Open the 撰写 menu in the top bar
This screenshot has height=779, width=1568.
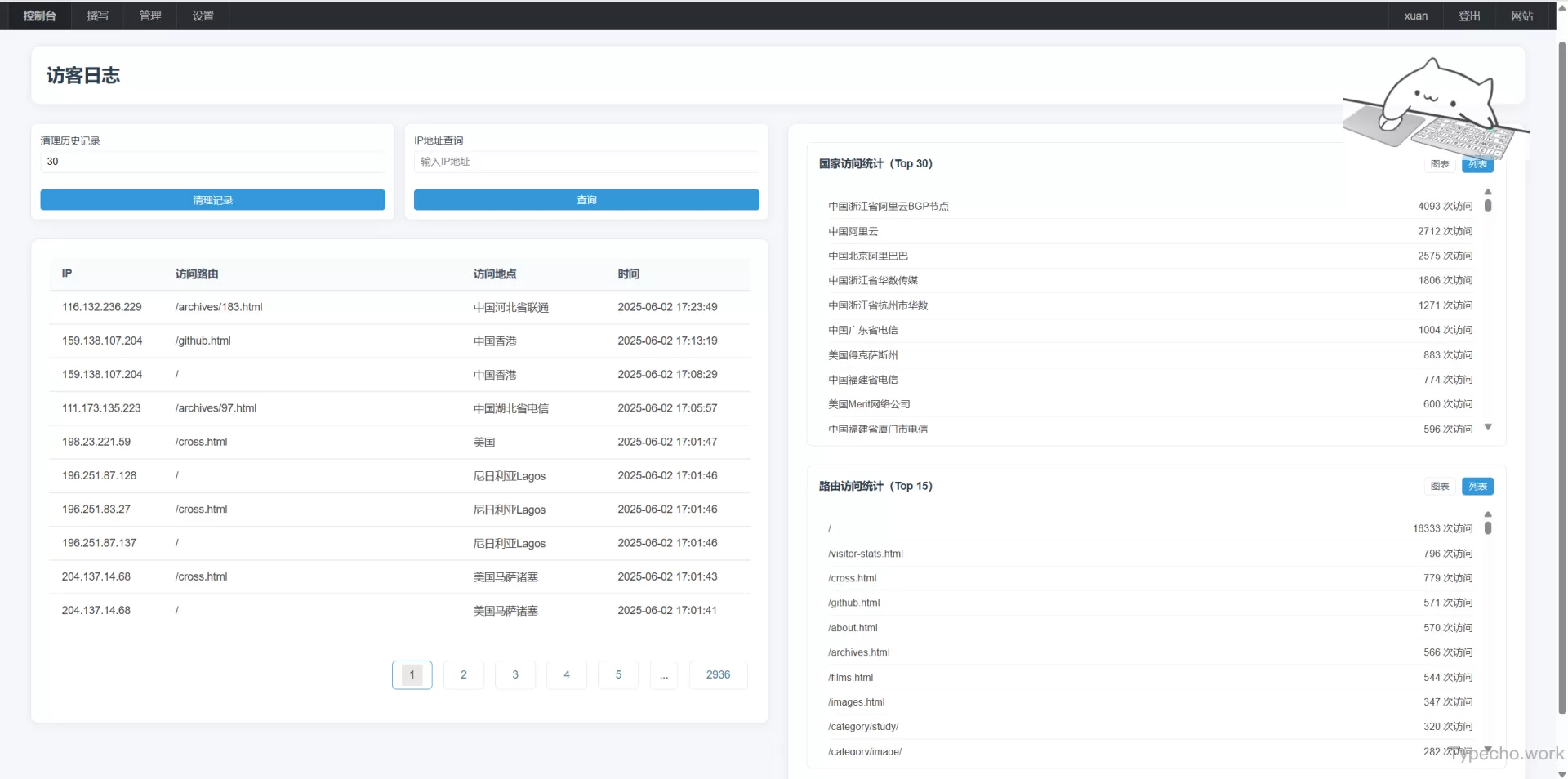pos(98,16)
